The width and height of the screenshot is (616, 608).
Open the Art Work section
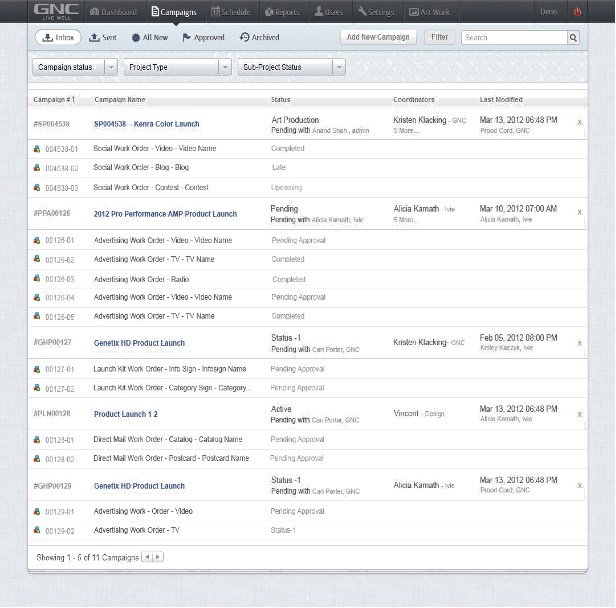click(x=429, y=12)
